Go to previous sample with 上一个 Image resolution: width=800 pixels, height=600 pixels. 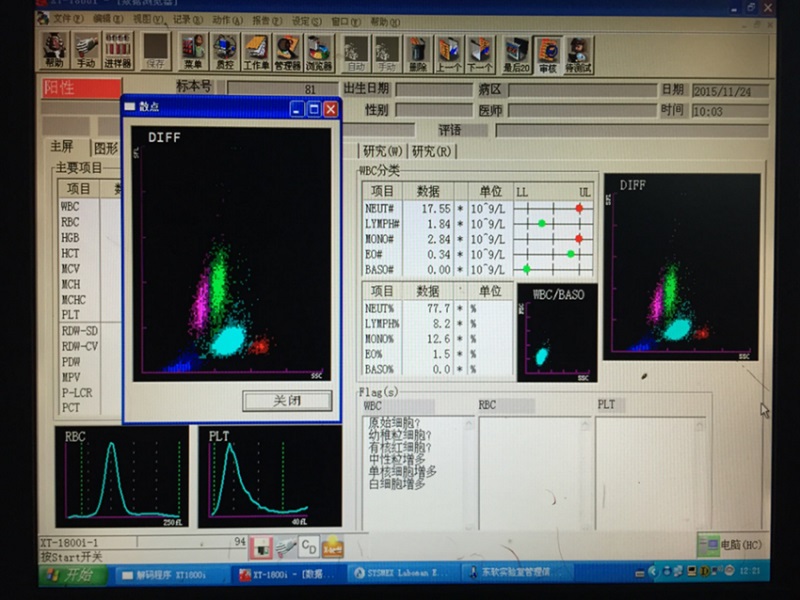(x=449, y=50)
